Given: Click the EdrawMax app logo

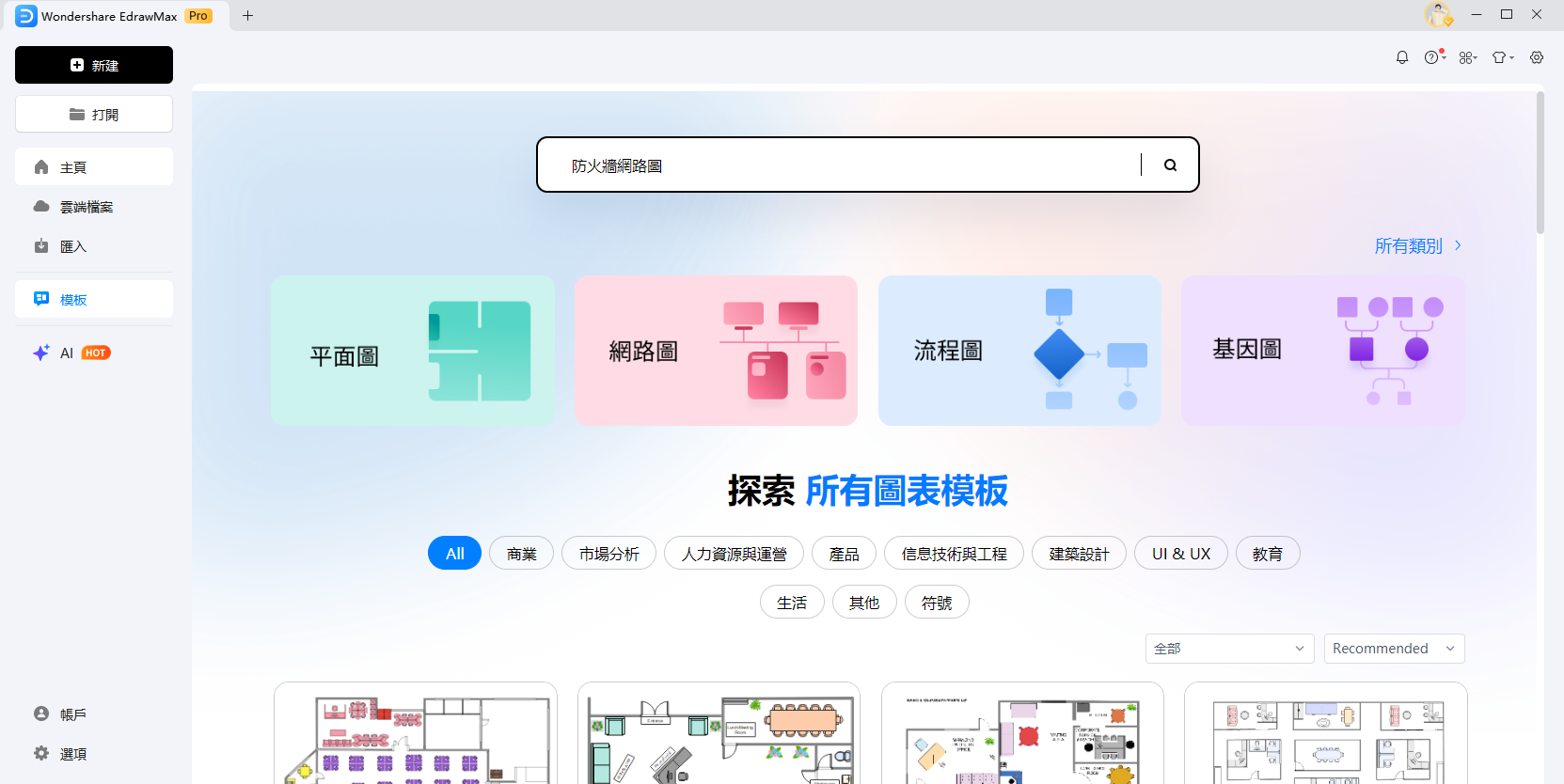Looking at the screenshot, I should tap(26, 16).
